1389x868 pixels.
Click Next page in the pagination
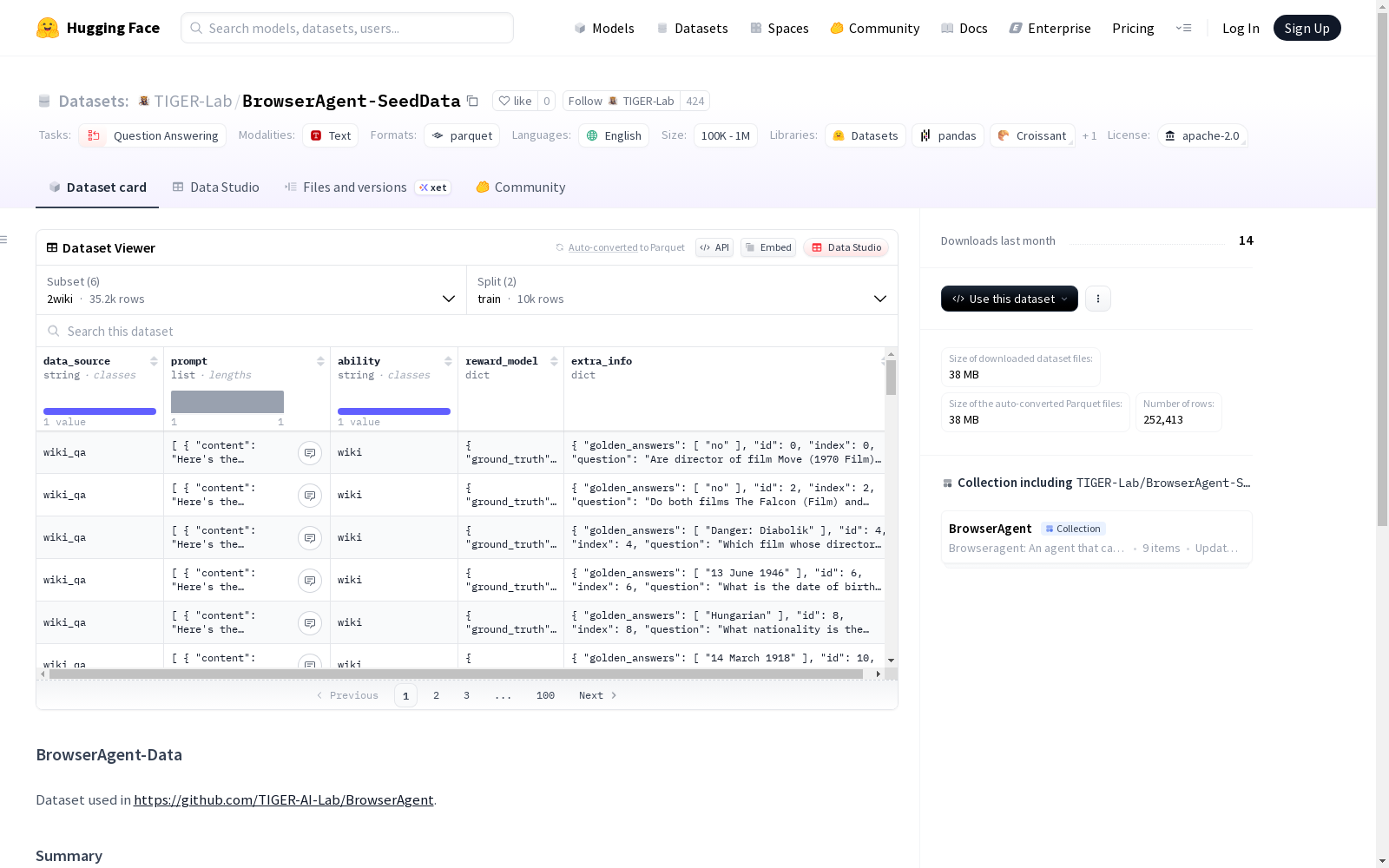[598, 695]
